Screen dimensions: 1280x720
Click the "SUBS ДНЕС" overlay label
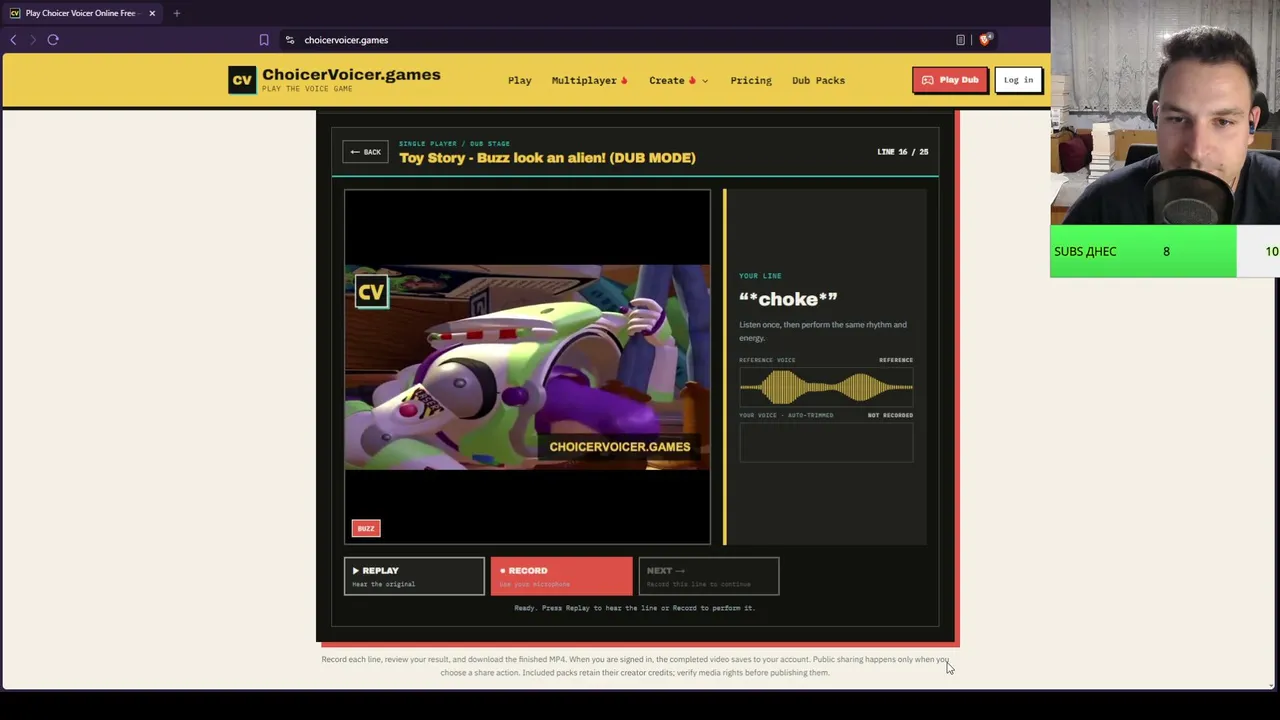[x=1085, y=251]
